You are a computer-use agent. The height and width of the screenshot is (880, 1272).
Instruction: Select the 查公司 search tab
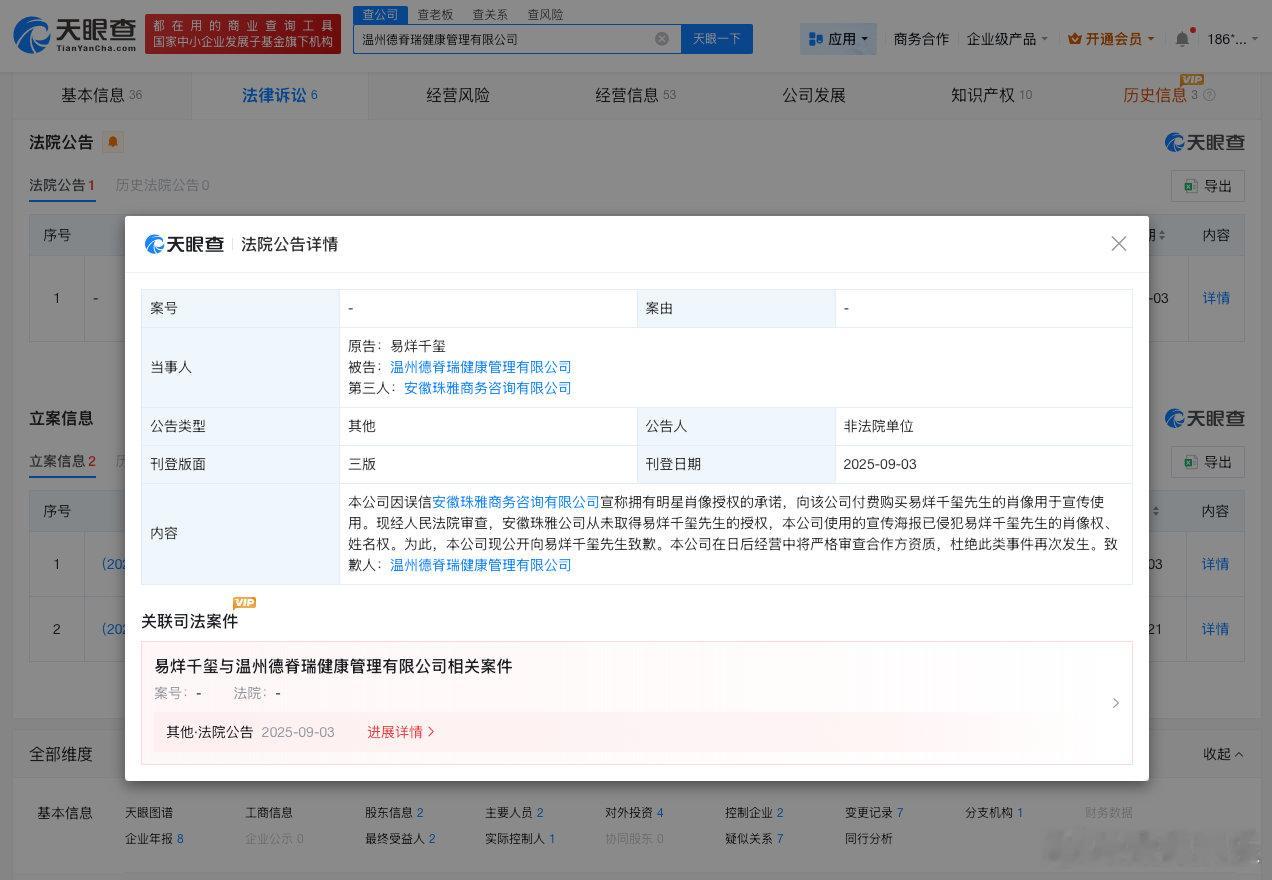380,14
